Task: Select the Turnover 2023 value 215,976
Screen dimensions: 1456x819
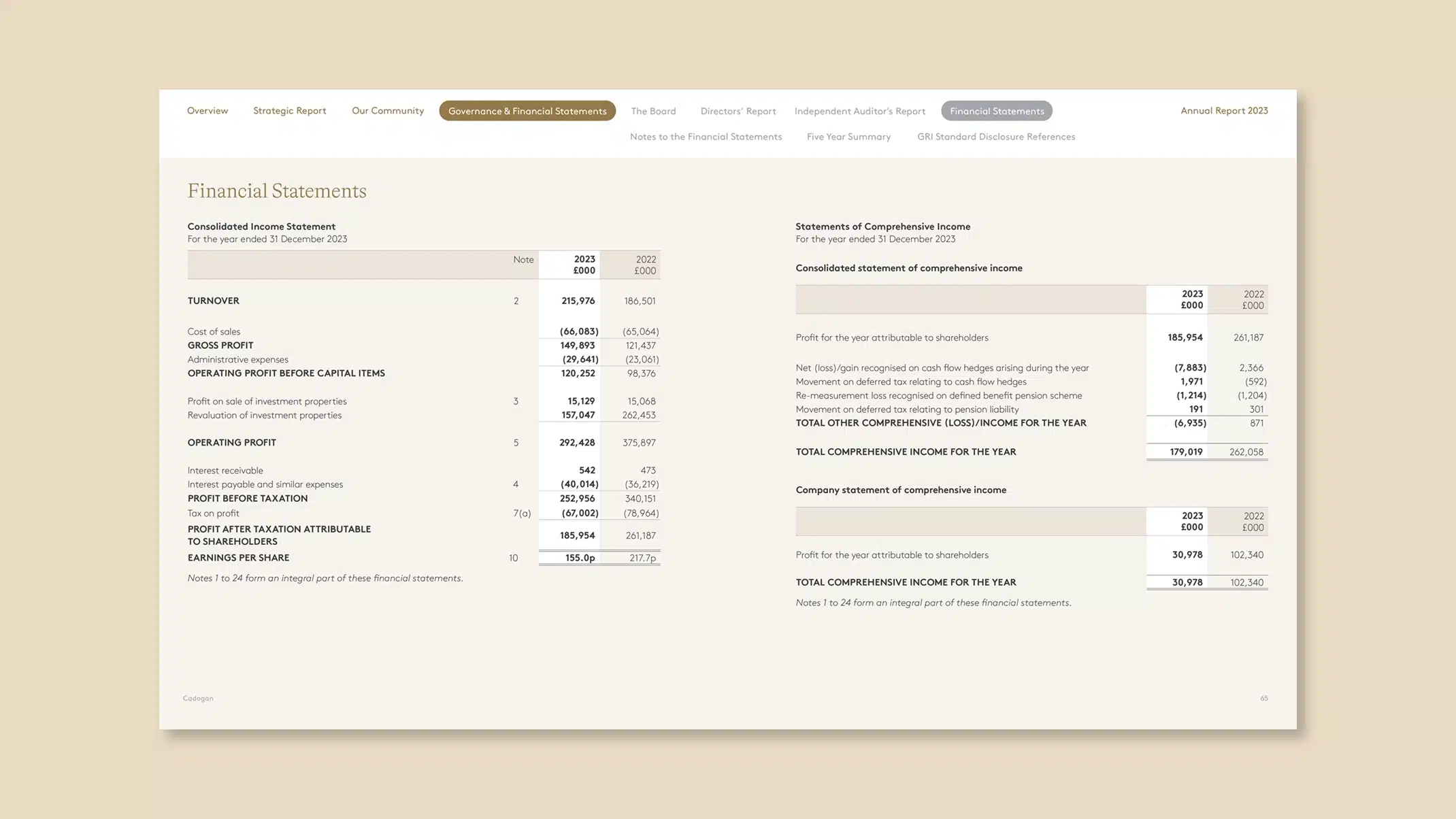Action: pos(578,301)
